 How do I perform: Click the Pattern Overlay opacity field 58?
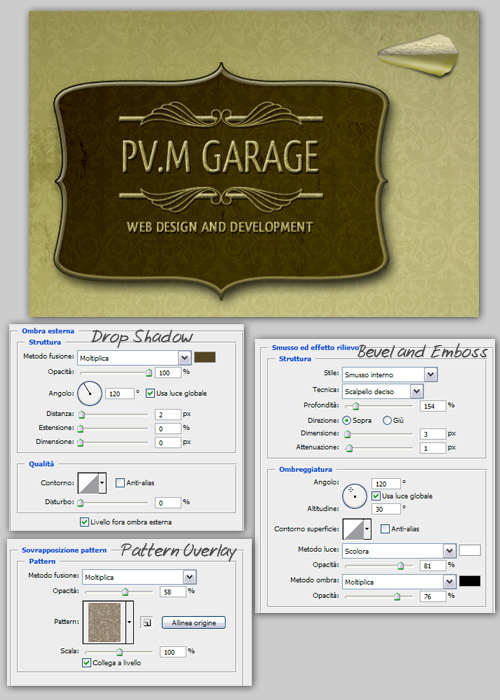tap(173, 592)
